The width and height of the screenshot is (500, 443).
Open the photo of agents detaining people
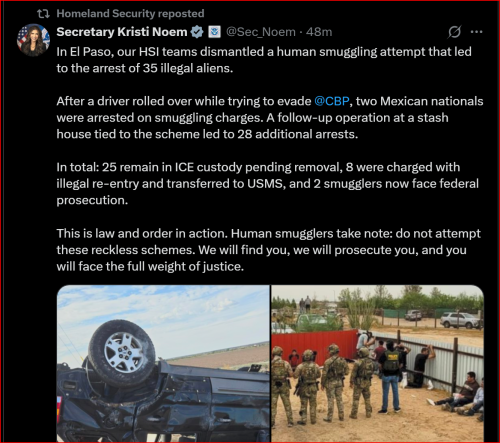coord(377,363)
